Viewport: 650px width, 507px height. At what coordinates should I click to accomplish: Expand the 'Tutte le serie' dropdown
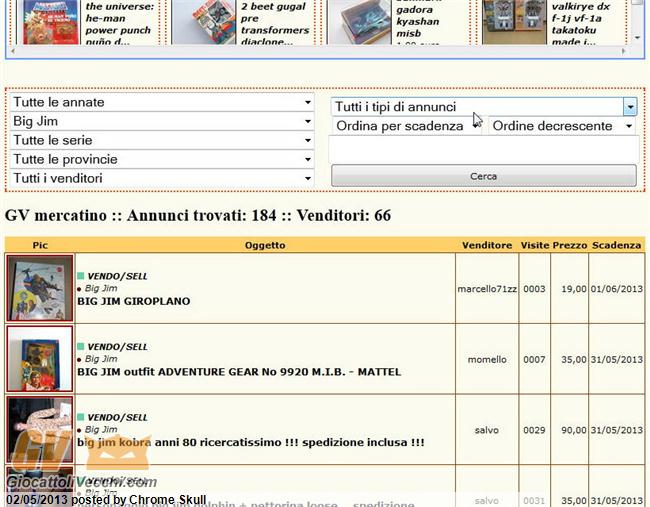coord(162,141)
